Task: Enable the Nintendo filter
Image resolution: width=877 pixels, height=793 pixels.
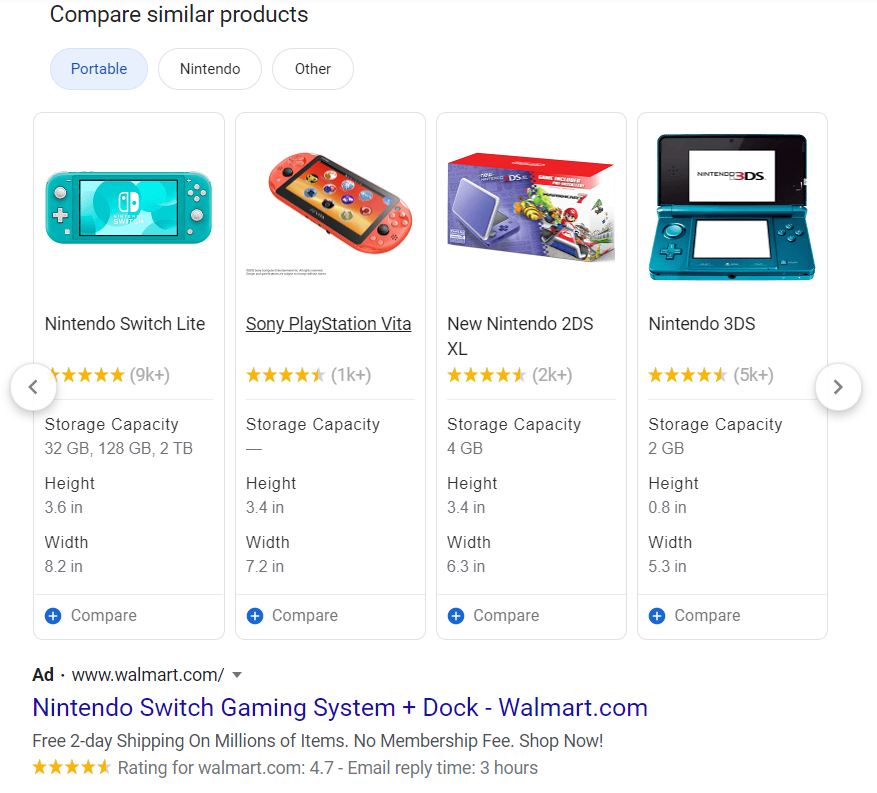Action: pyautogui.click(x=209, y=68)
